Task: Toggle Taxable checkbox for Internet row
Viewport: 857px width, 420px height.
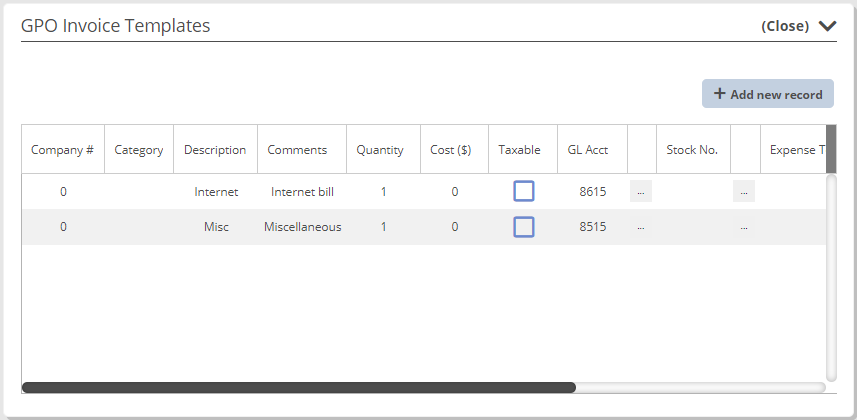Action: pos(524,191)
